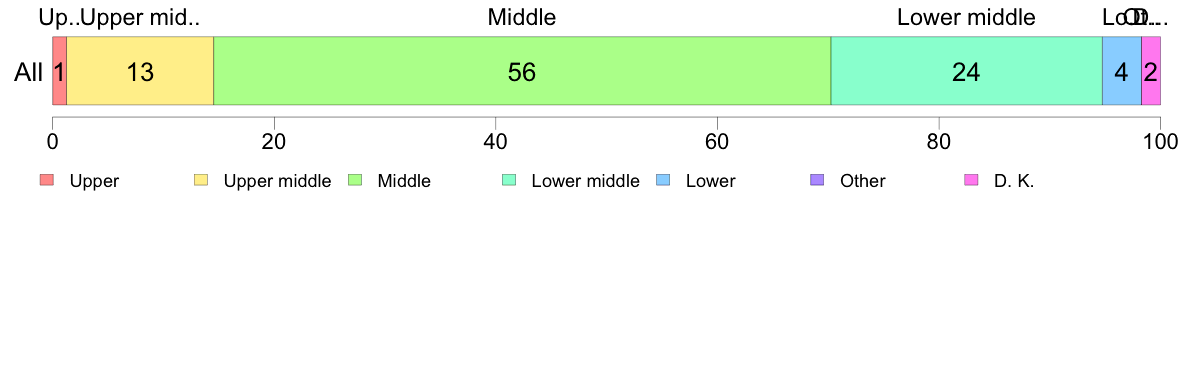
Task: Click the 'Lower middle' legend text
Action: click(x=586, y=181)
